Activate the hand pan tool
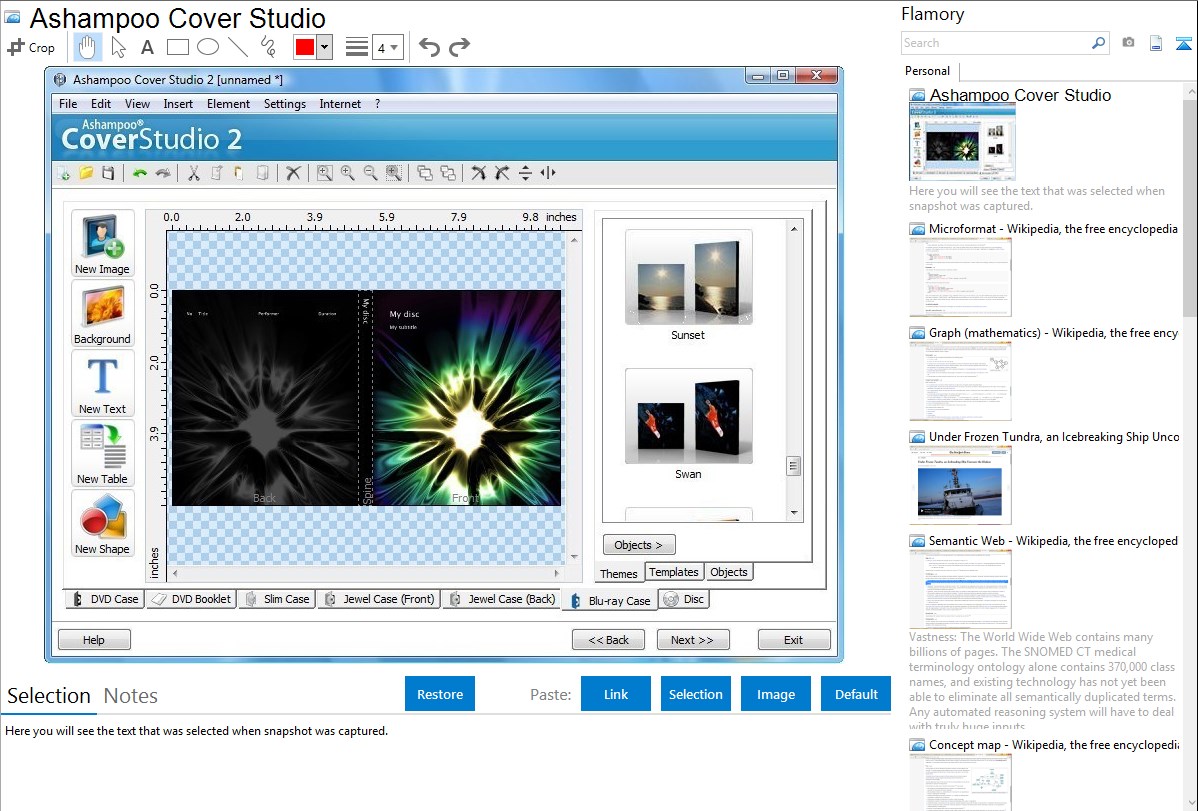 tap(87, 47)
